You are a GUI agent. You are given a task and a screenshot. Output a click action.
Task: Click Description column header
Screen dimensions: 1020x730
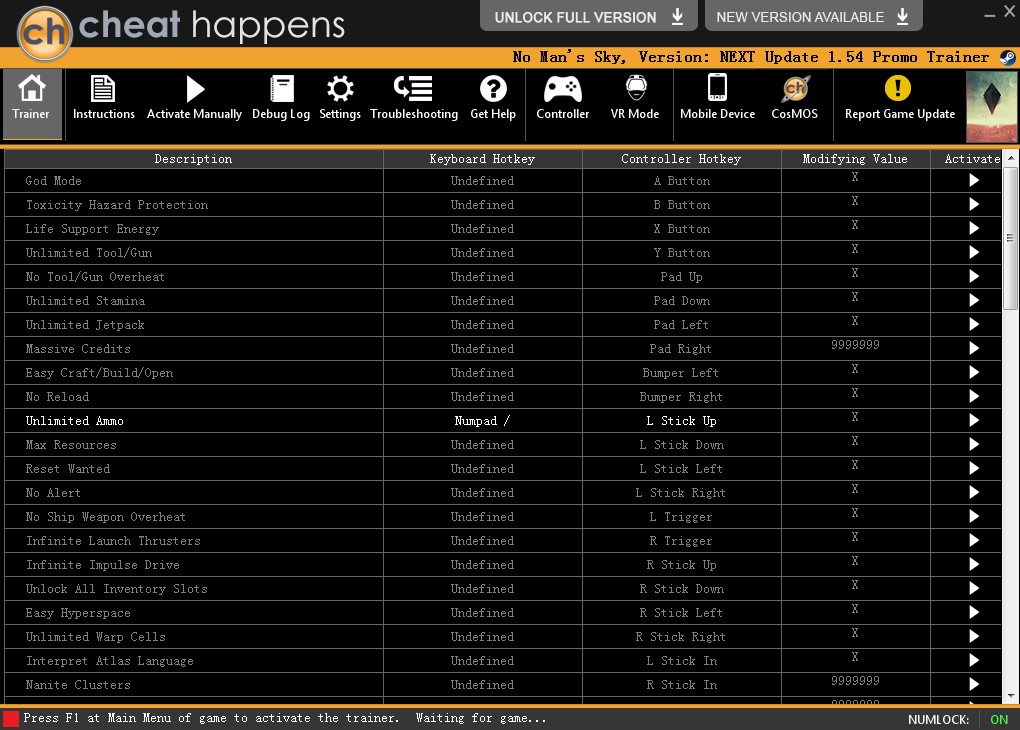pyautogui.click(x=193, y=159)
